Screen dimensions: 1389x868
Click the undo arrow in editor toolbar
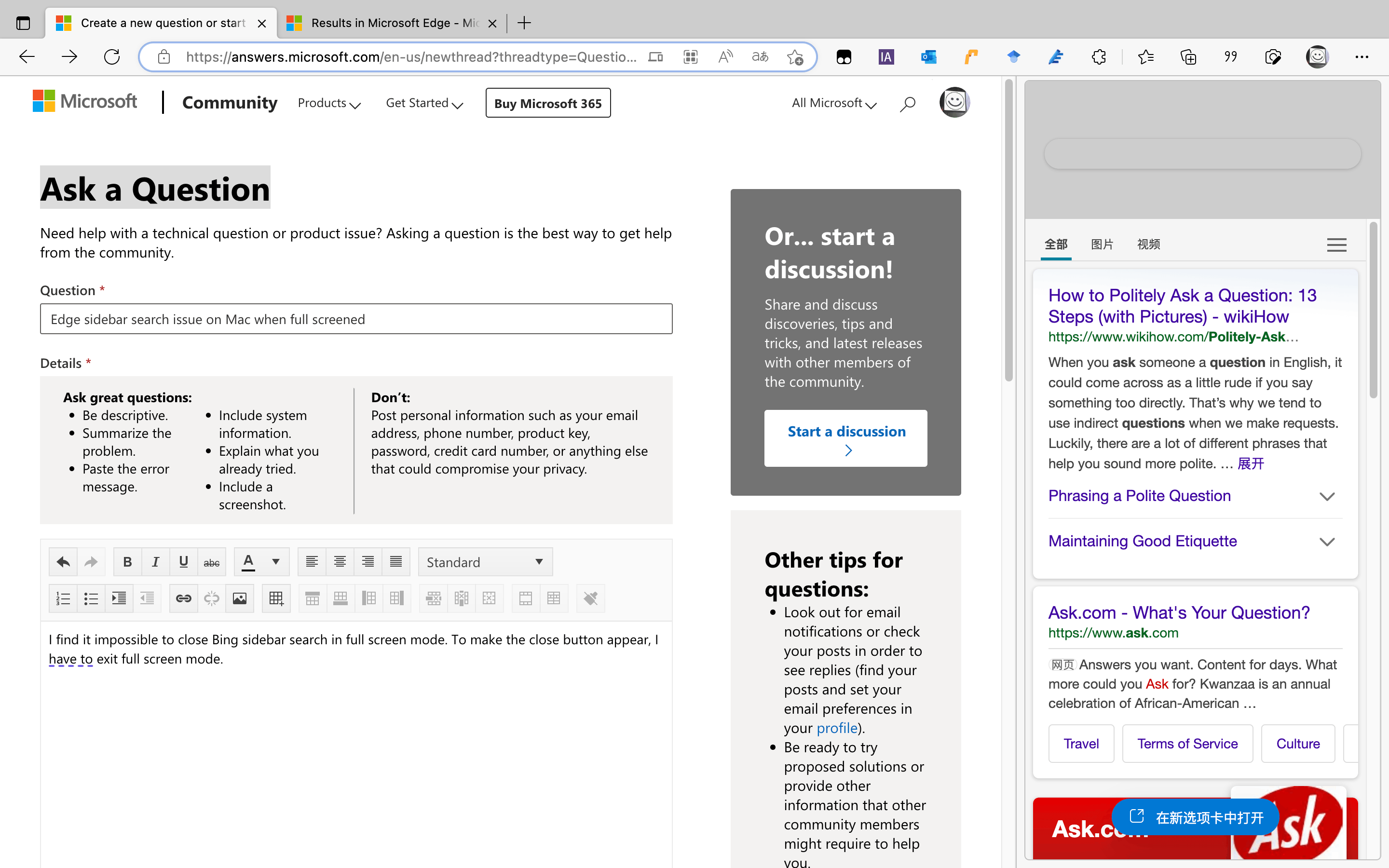[63, 562]
